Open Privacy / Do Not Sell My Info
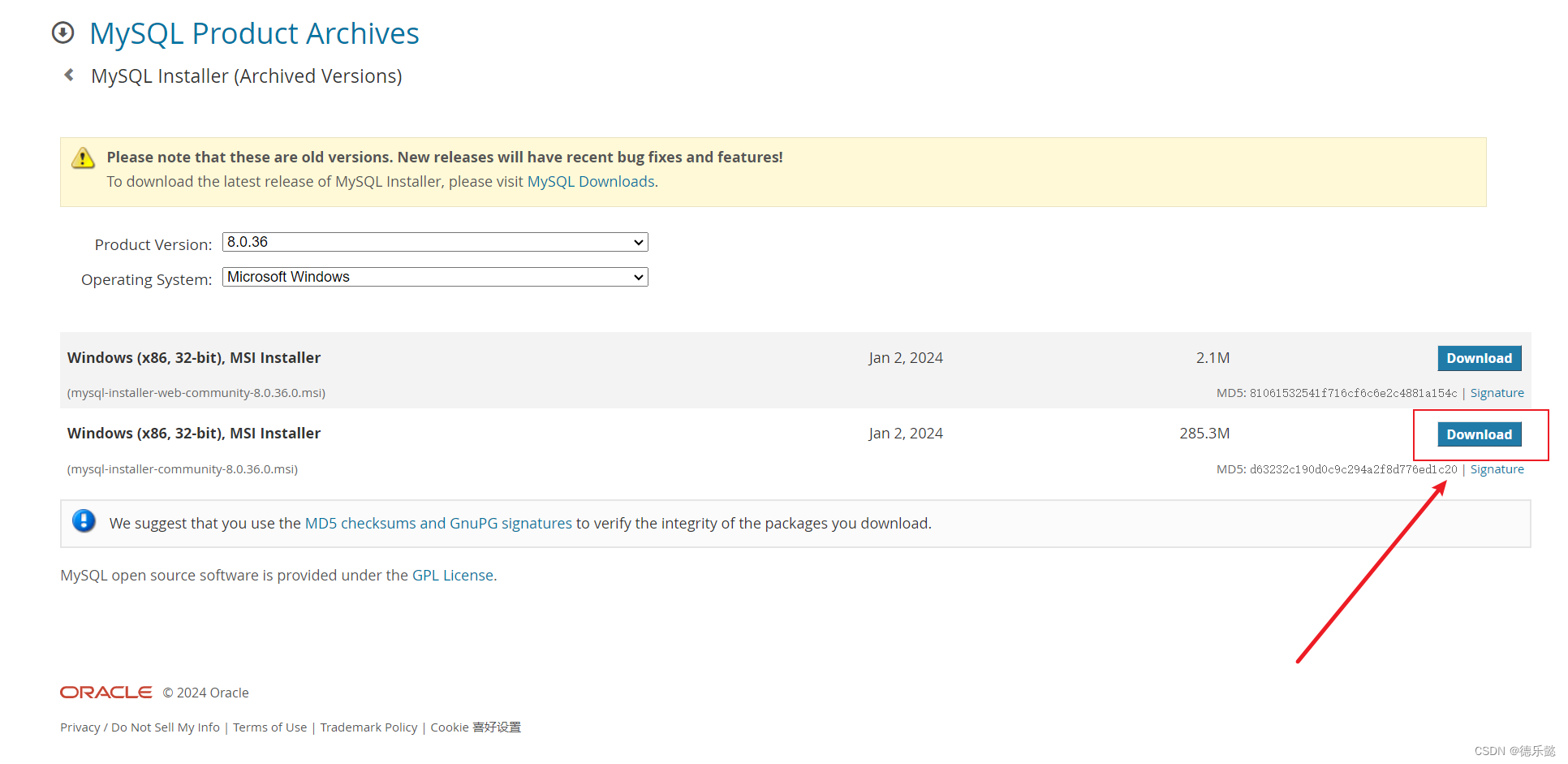The width and height of the screenshot is (1568, 764). (x=140, y=727)
